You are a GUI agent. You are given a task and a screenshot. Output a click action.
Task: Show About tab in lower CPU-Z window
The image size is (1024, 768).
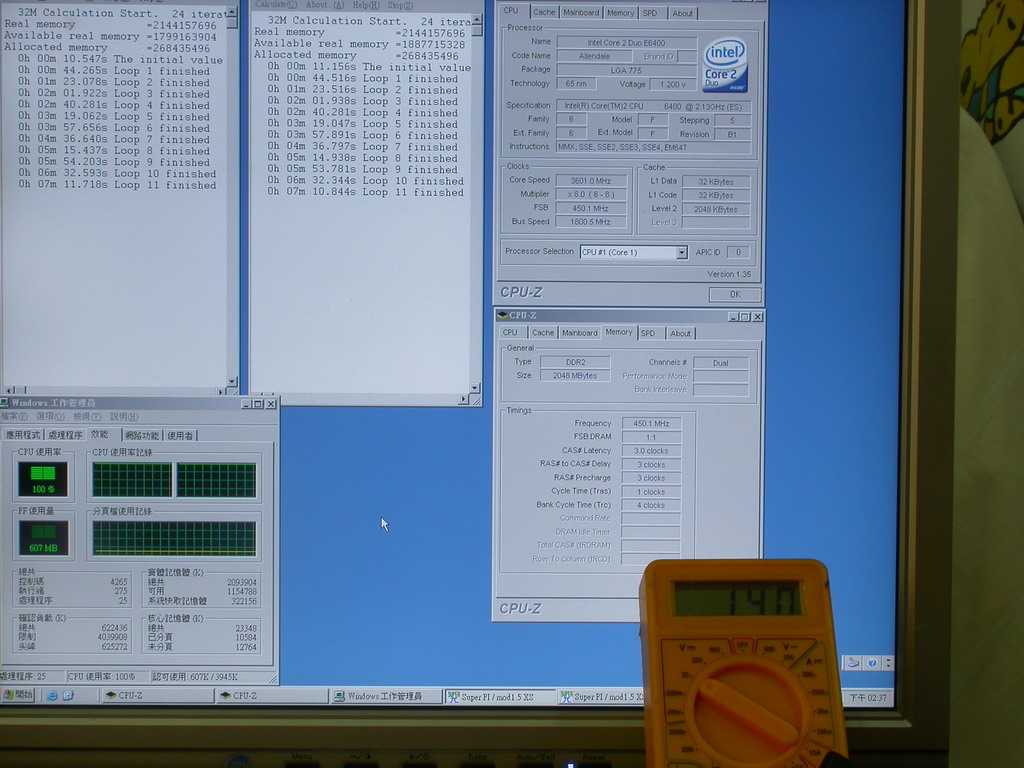(680, 333)
